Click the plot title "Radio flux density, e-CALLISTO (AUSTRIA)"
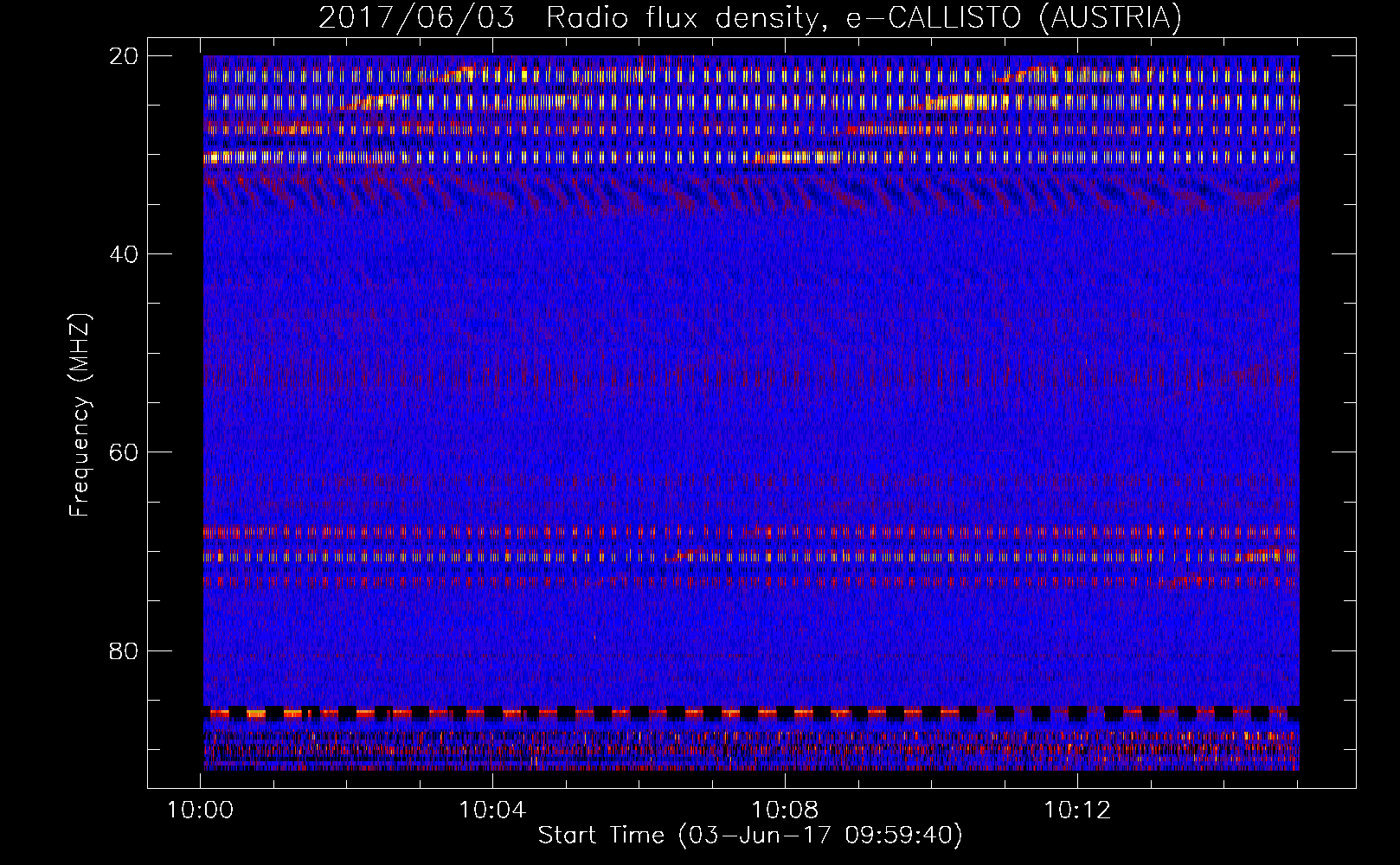Viewport: 1400px width, 865px height. (864, 18)
